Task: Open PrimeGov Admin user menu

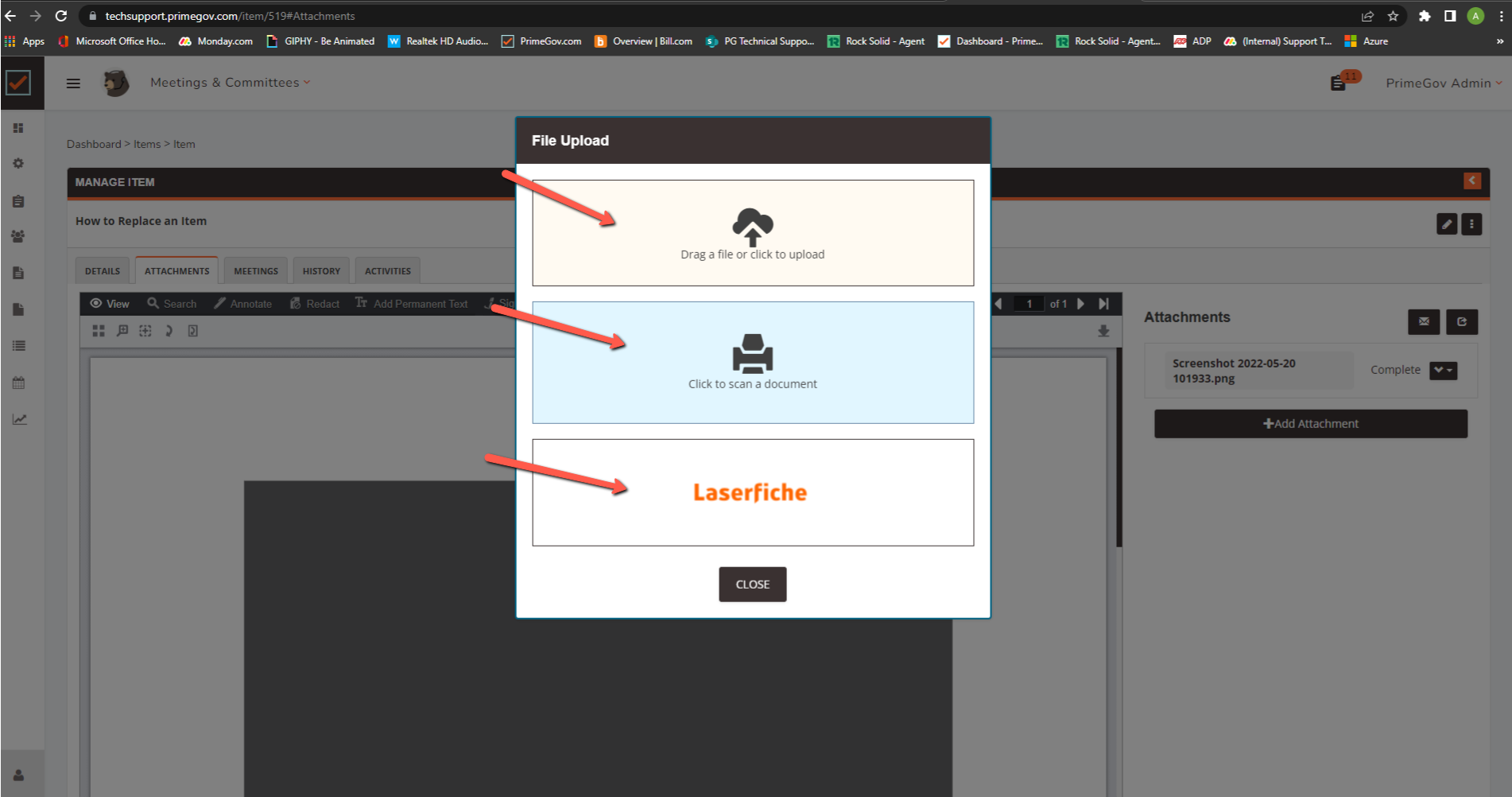Action: [x=1444, y=83]
